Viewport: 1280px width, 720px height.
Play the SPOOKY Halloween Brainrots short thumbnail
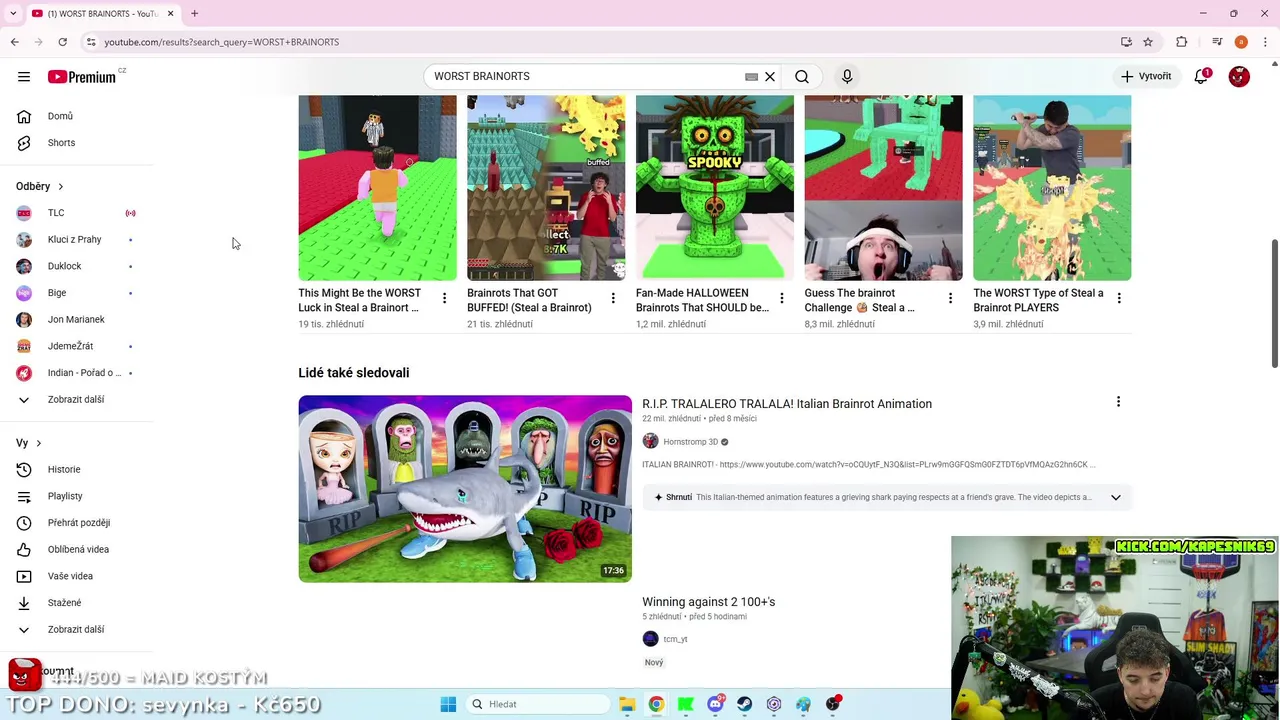(715, 188)
